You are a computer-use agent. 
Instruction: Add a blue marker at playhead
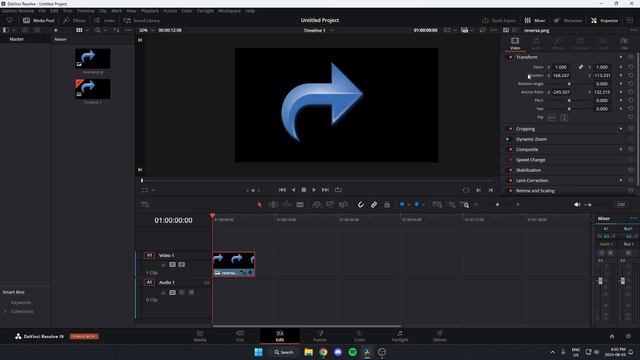(417, 204)
